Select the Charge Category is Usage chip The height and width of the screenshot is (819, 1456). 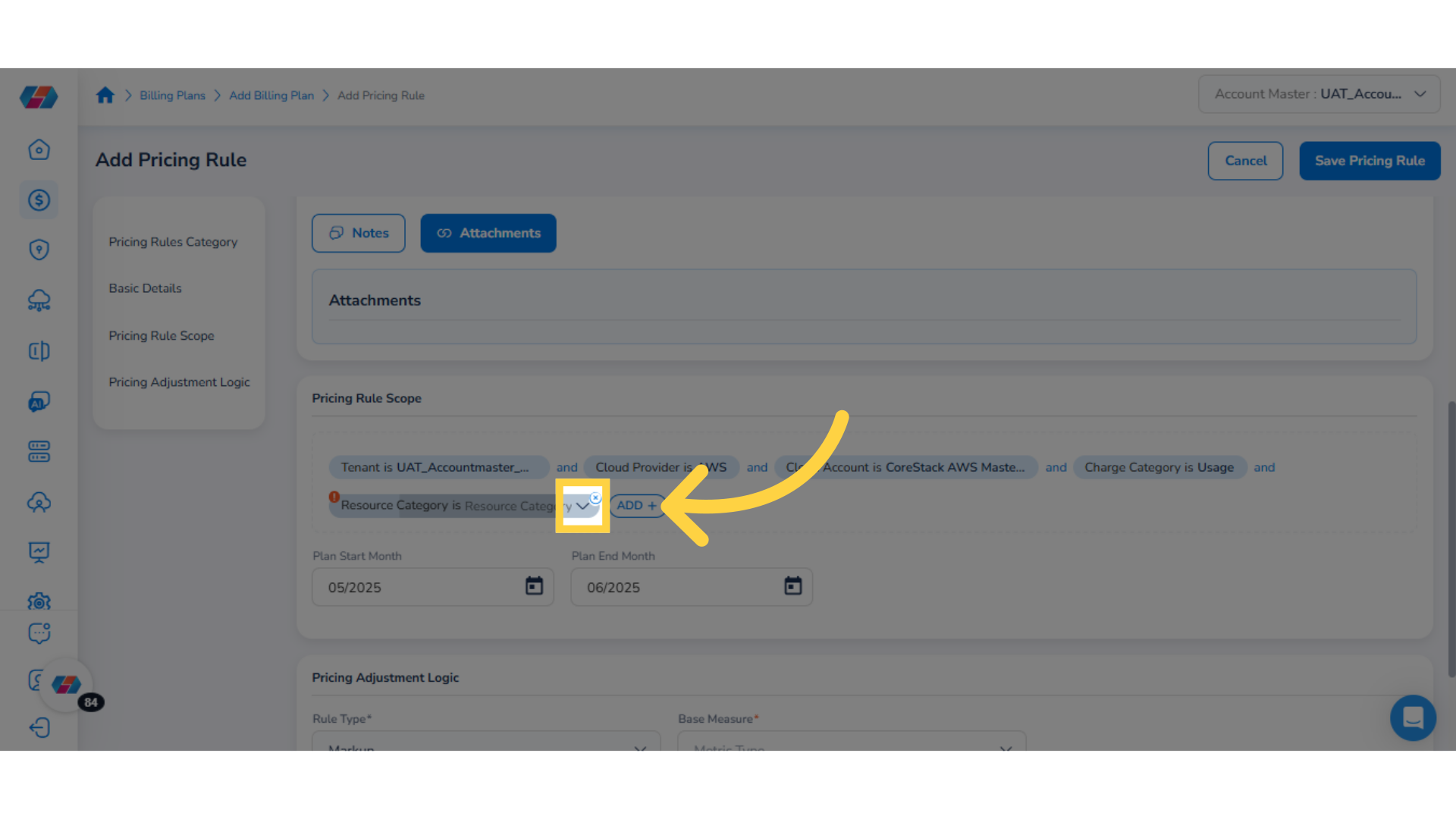(1159, 467)
